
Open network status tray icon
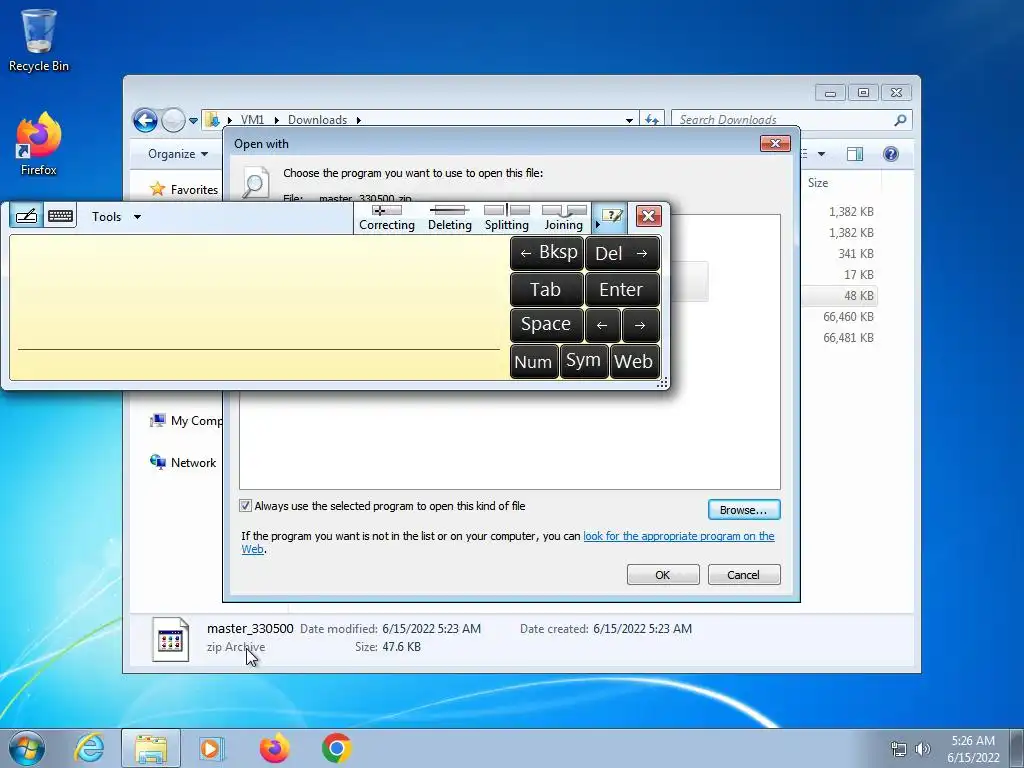click(x=899, y=749)
